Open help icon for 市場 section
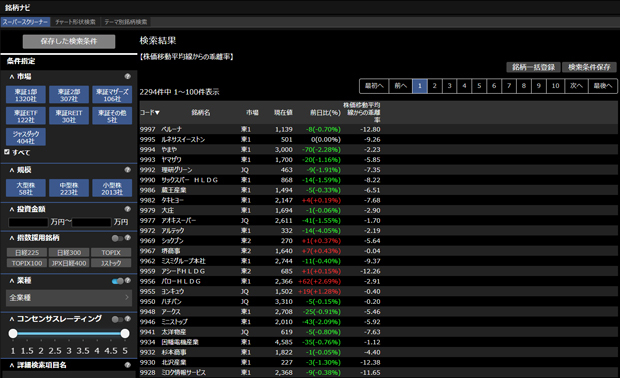Screen dimensions: 620x378 (127, 76)
